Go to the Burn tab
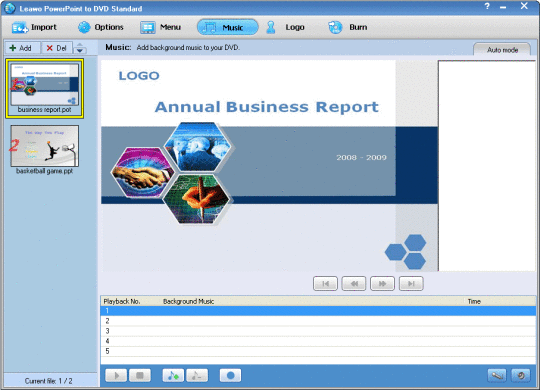540x390 pixels. (347, 27)
